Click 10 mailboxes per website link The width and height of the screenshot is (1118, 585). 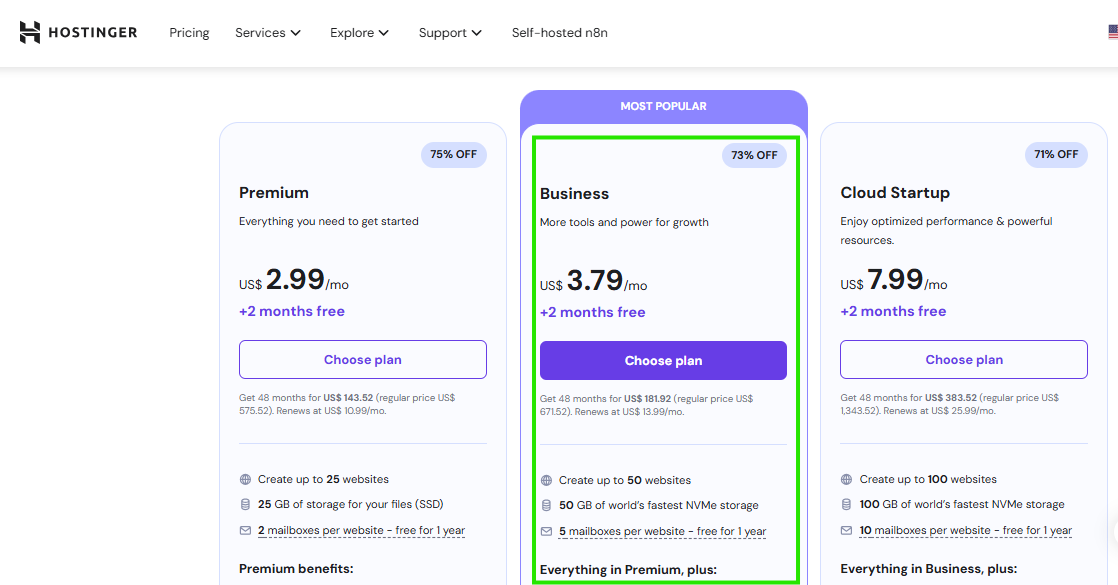point(965,531)
